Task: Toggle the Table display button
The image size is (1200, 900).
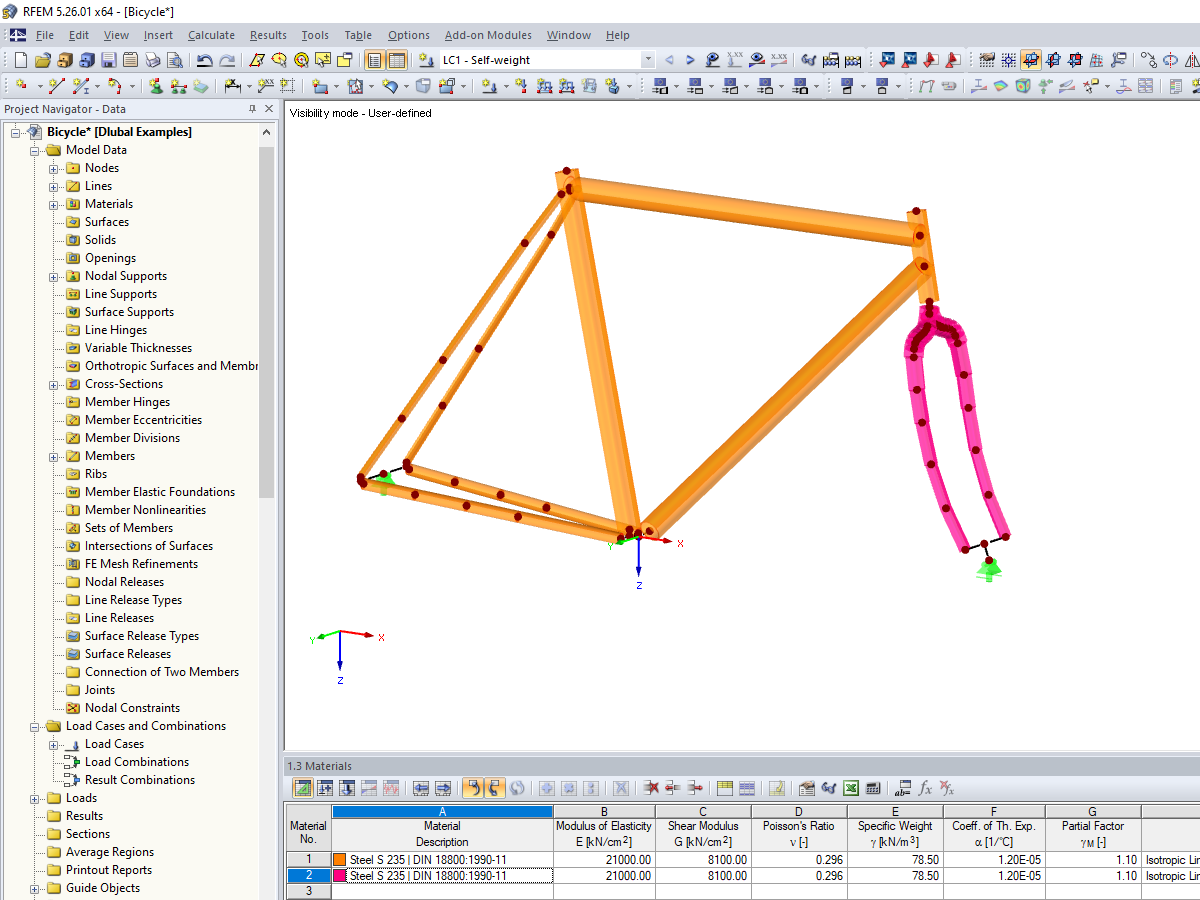Action: tap(396, 60)
